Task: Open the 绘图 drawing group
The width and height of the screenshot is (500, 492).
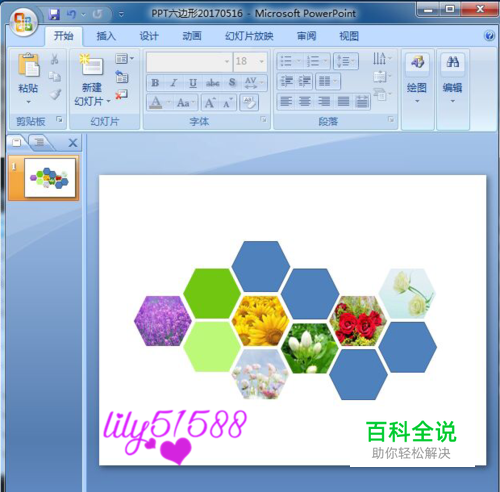Action: pos(417,78)
